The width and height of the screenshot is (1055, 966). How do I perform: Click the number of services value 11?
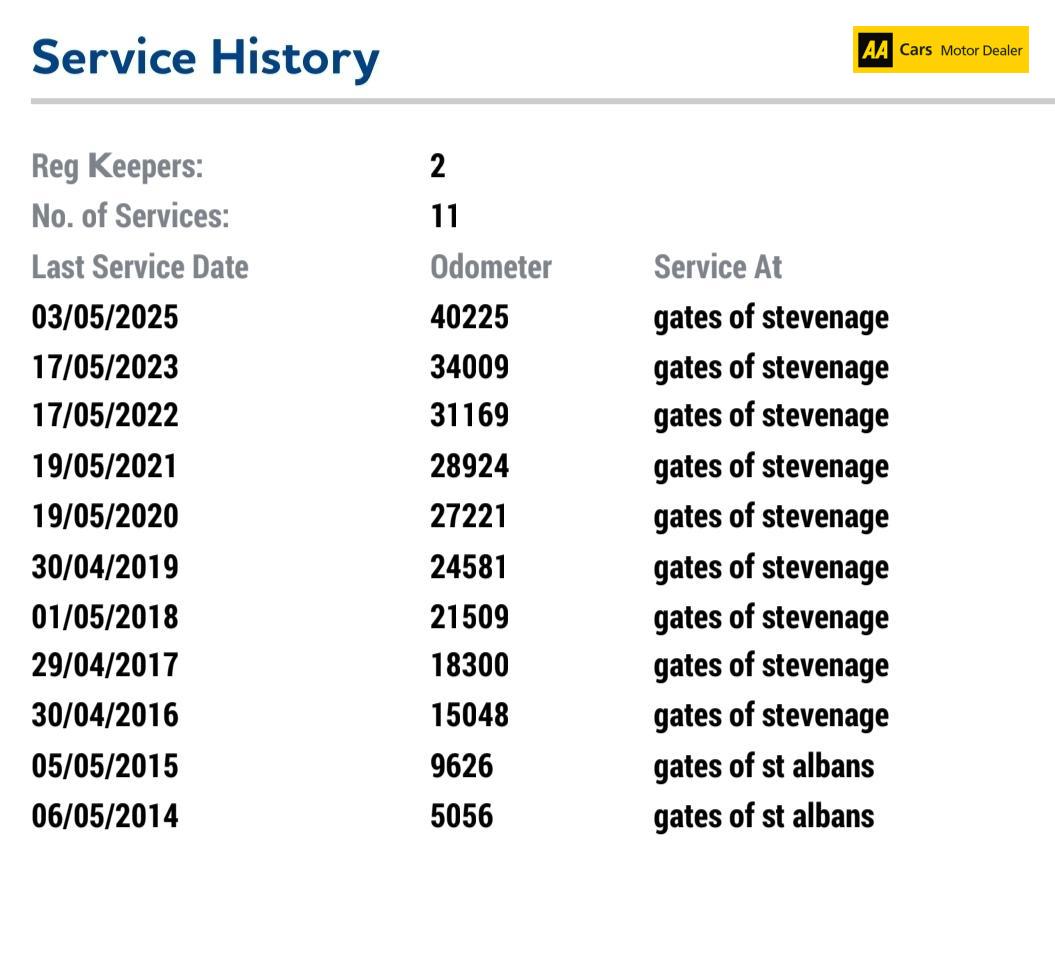pos(444,216)
